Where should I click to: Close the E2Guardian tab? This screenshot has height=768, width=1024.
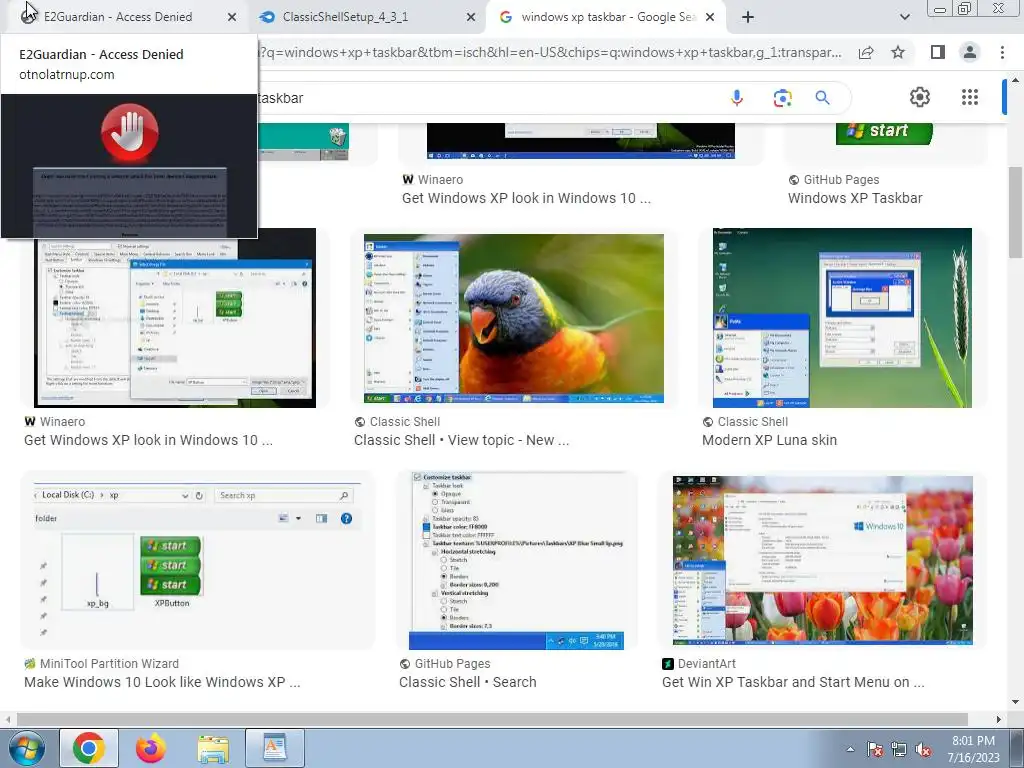point(232,18)
